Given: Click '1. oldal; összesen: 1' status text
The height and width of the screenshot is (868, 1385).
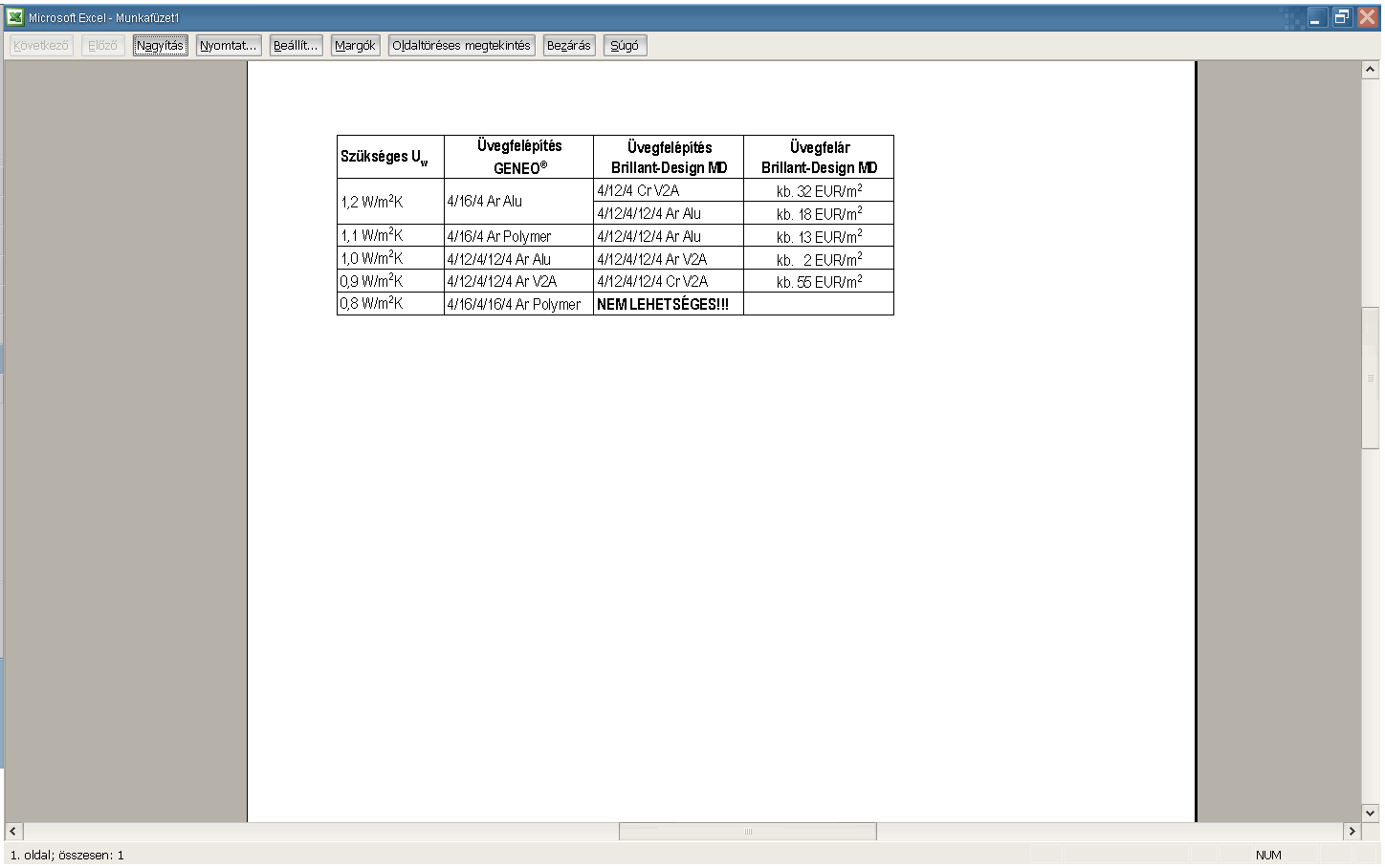Looking at the screenshot, I should 67,855.
